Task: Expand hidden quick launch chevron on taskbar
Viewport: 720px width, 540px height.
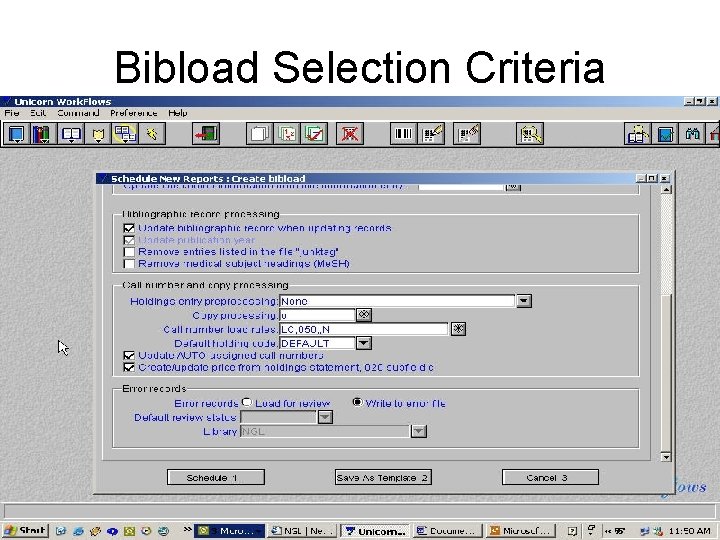Action: pos(187,529)
